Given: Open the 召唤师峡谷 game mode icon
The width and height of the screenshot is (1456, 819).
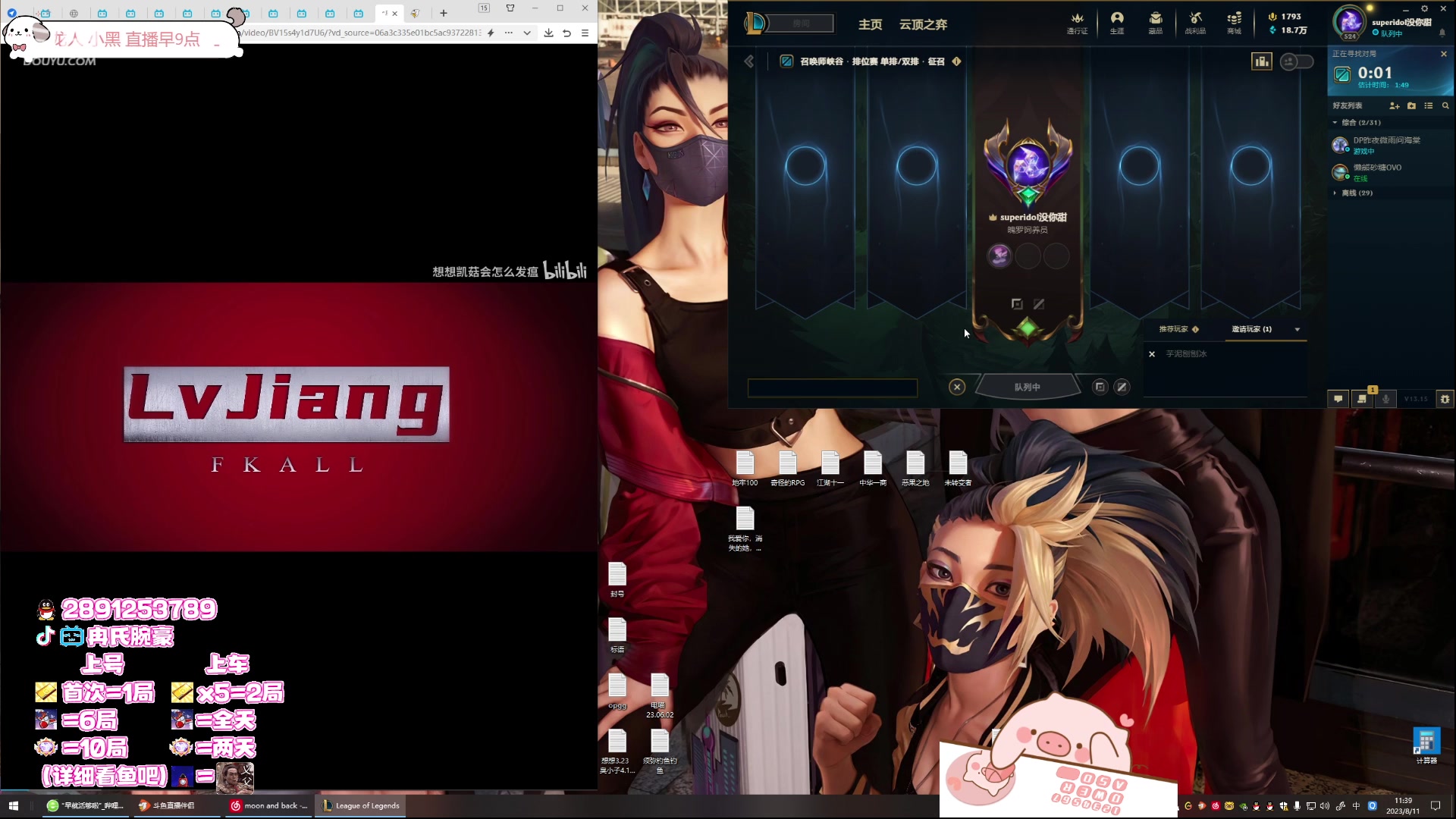Looking at the screenshot, I should tap(786, 61).
